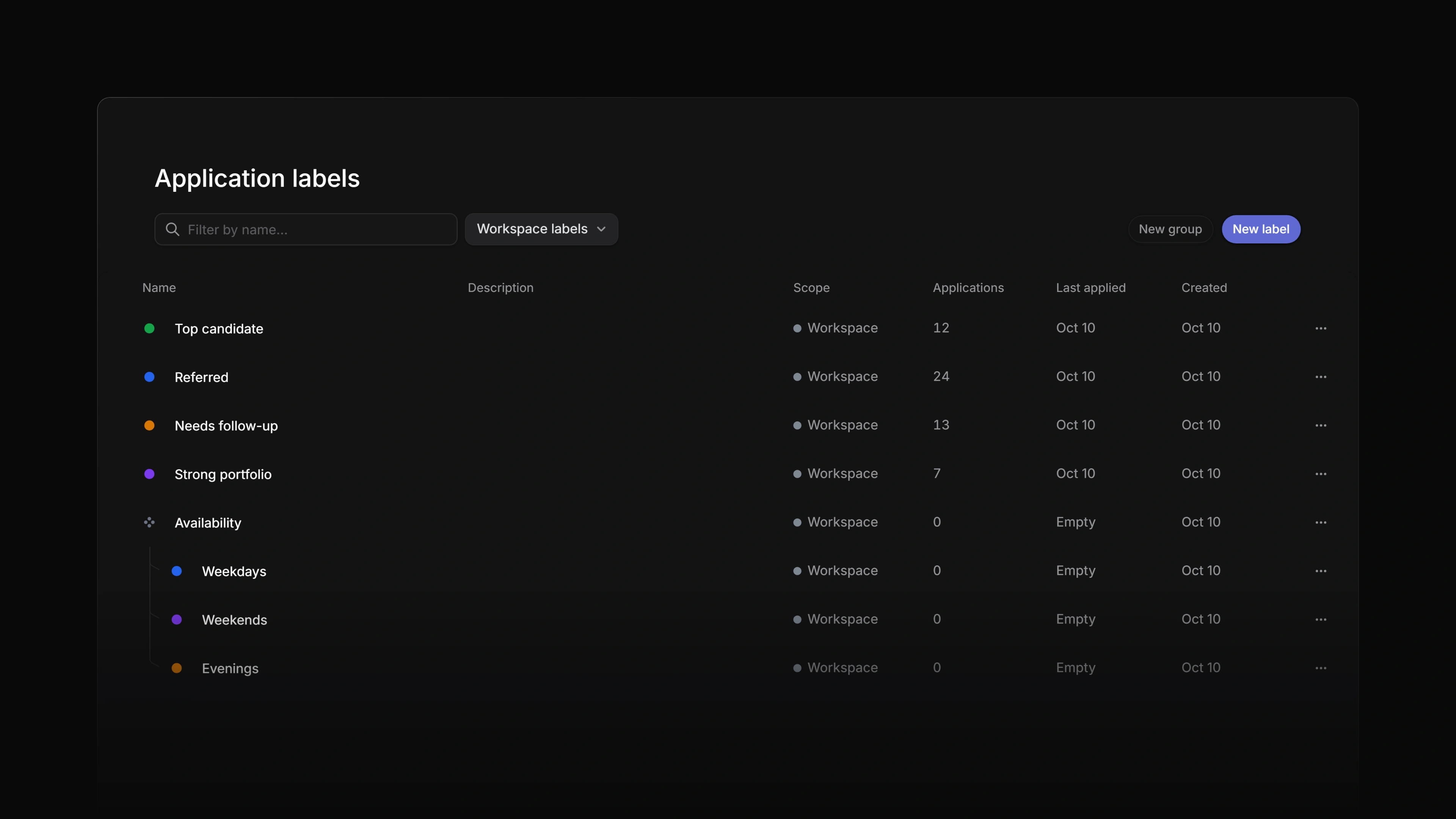
Task: Open more options for Referred row
Action: tap(1320, 377)
